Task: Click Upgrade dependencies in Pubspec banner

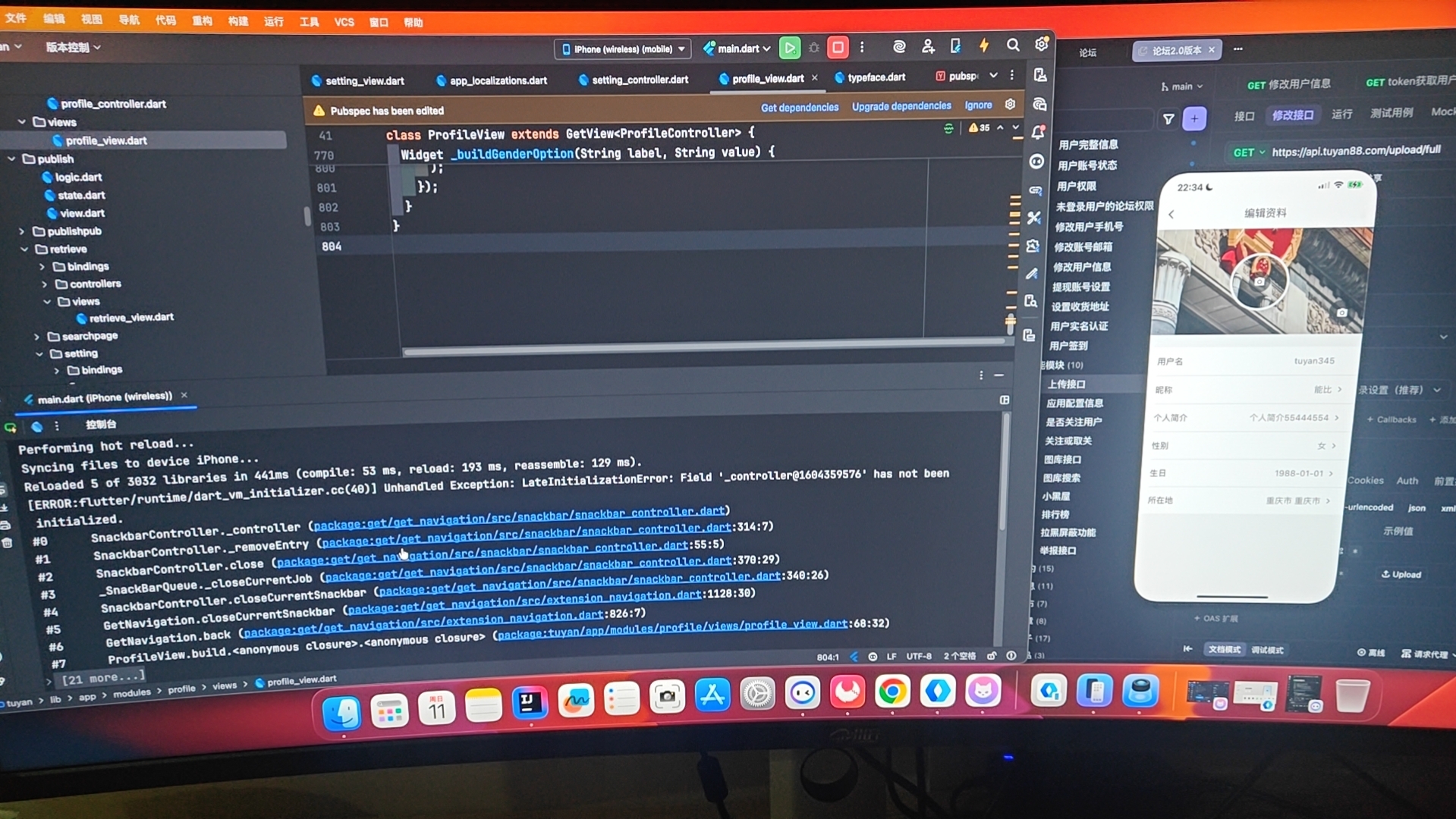Action: click(x=901, y=106)
